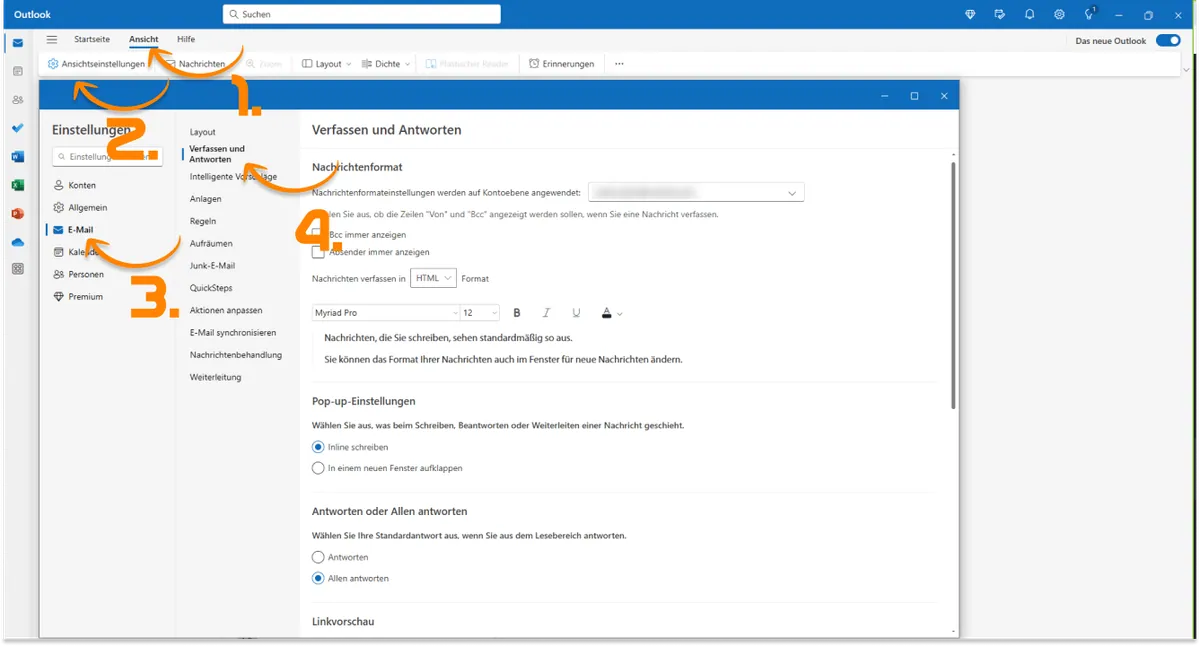
Task: Toggle italic formatting in message format
Action: point(546,313)
